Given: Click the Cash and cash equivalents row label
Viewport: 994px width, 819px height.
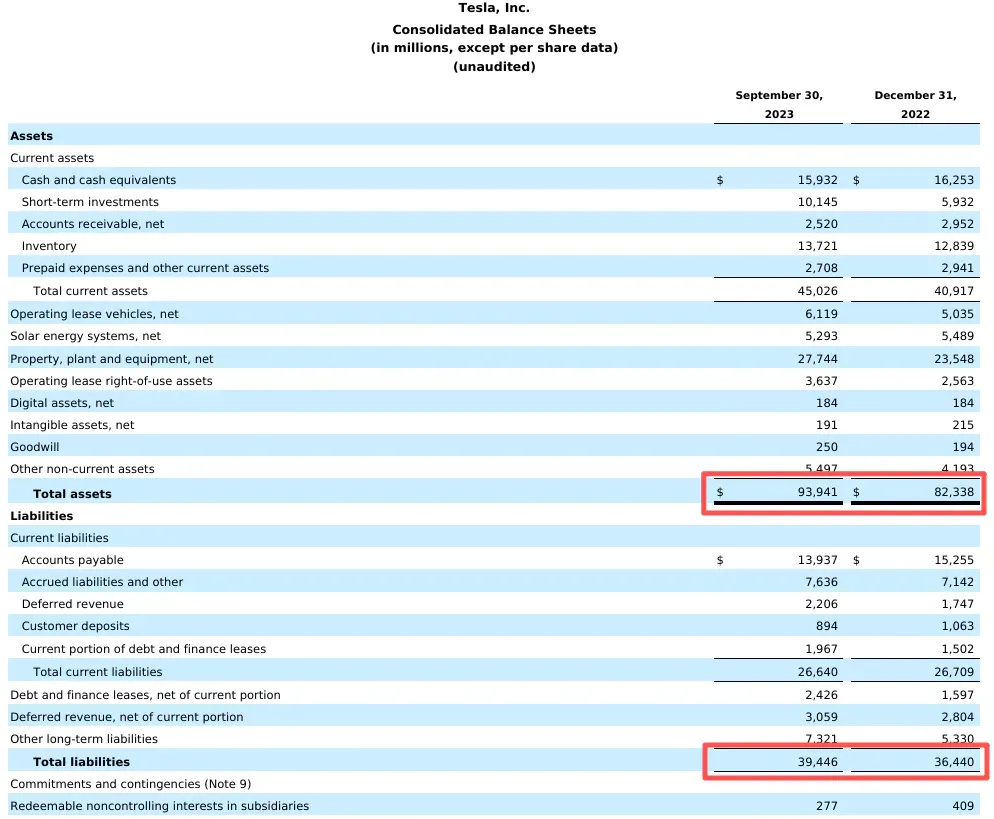Looking at the screenshot, I should (99, 180).
